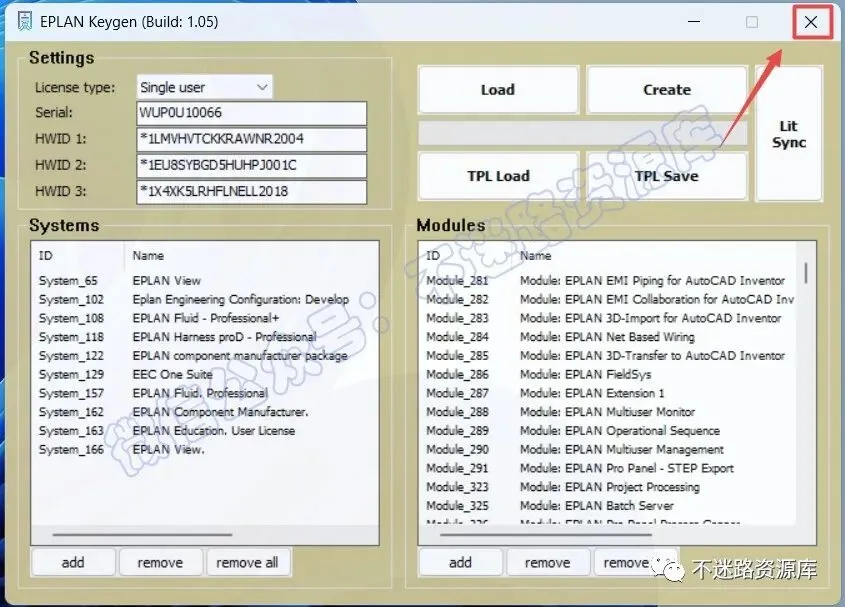This screenshot has height=607, width=845.
Task: Click the HWID 1 input field
Action: pyautogui.click(x=252, y=139)
